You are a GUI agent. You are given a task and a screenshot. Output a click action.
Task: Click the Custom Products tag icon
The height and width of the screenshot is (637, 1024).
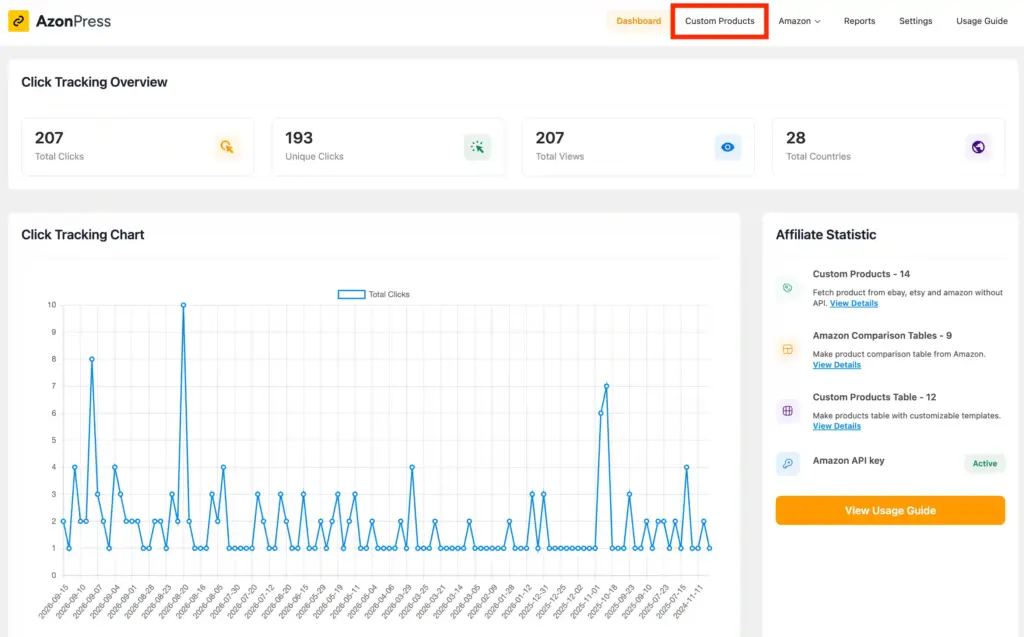pyautogui.click(x=788, y=288)
